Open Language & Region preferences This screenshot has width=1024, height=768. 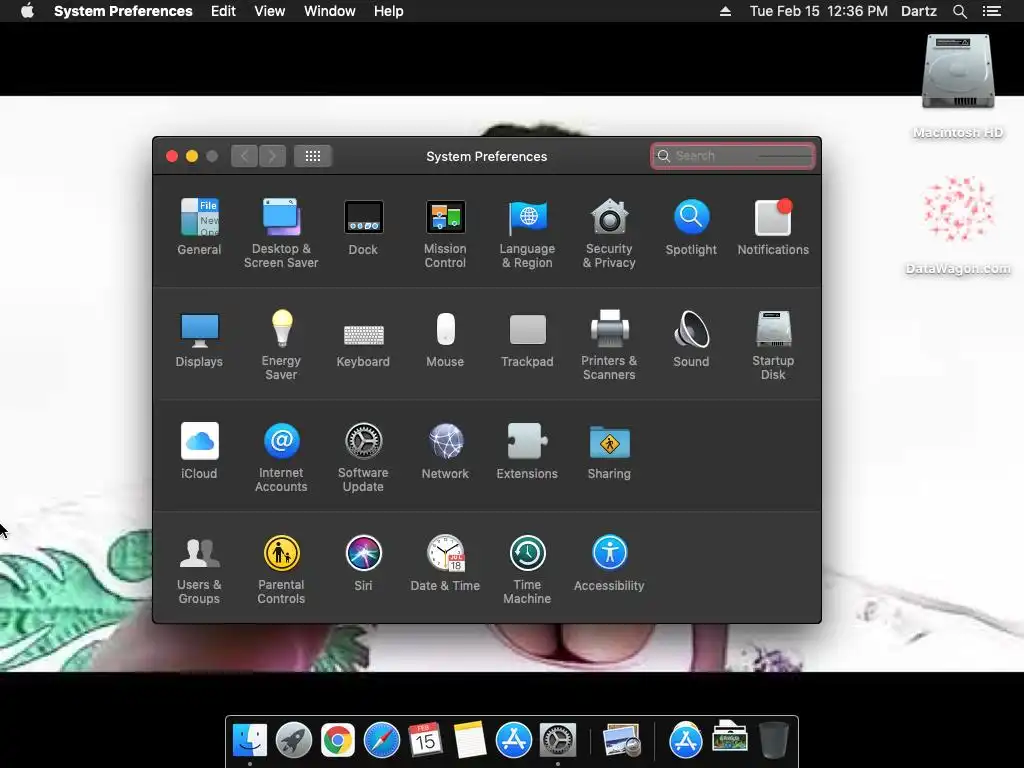[527, 232]
